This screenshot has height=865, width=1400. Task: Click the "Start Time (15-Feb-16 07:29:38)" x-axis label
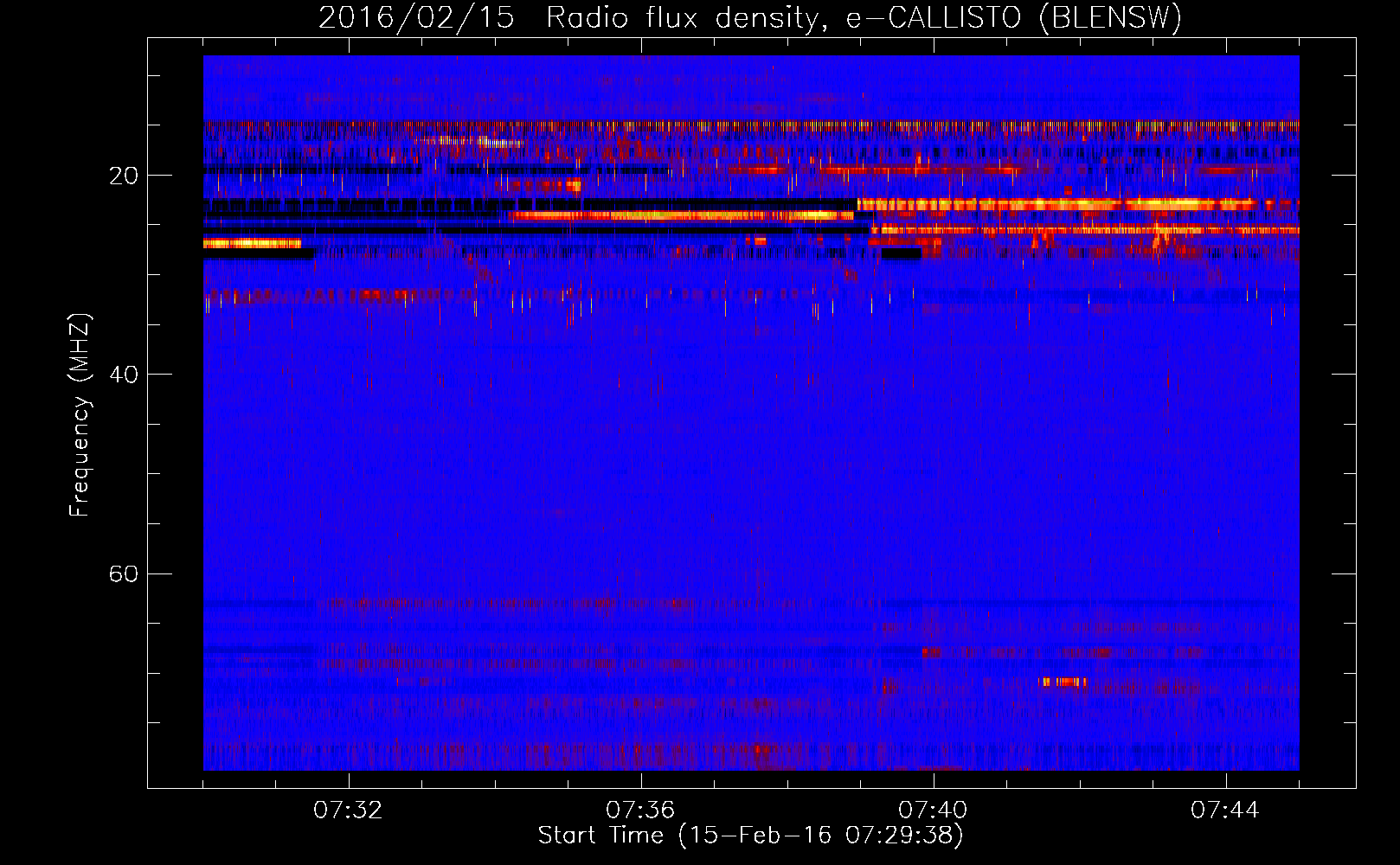point(750,836)
